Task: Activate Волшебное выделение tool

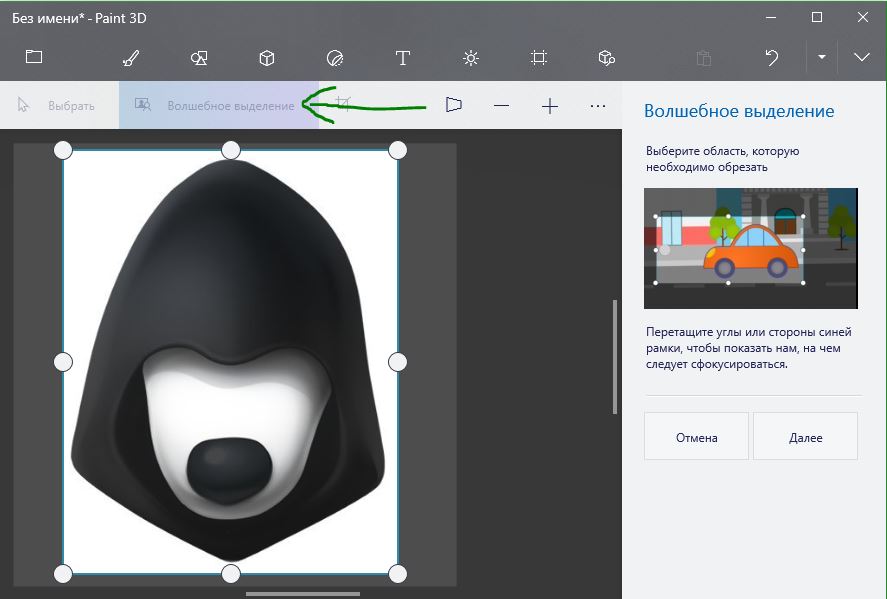Action: [x=218, y=105]
